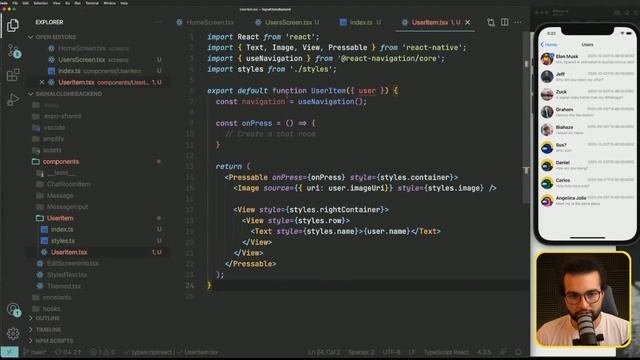The height and width of the screenshot is (360, 640).
Task: Open Themed.tsx in the file tree
Action: click(x=63, y=286)
